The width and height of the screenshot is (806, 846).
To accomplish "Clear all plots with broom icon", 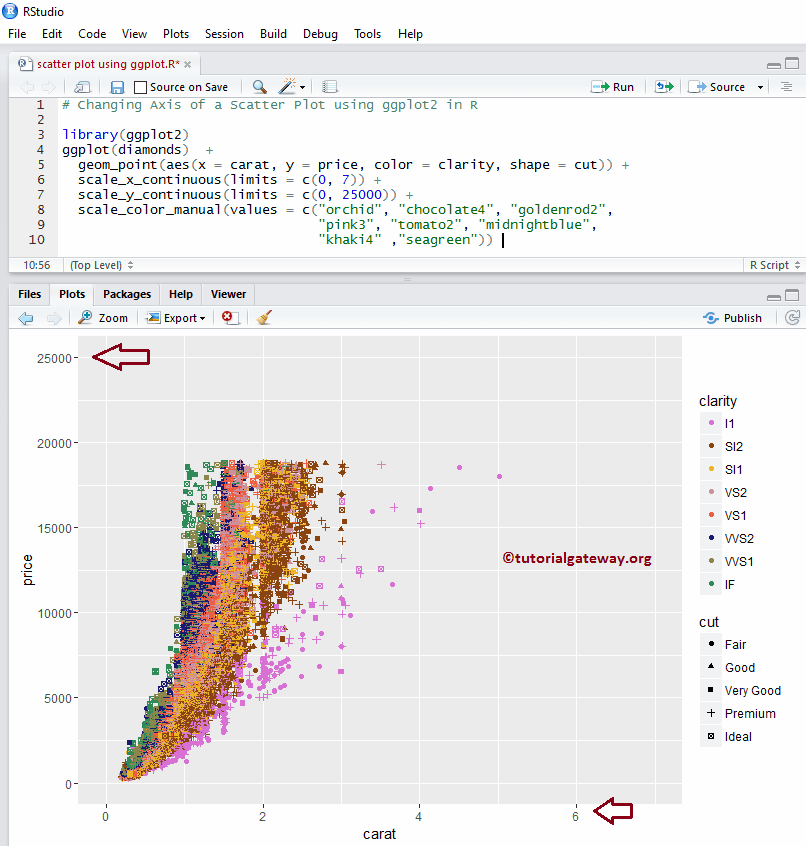I will coord(264,317).
